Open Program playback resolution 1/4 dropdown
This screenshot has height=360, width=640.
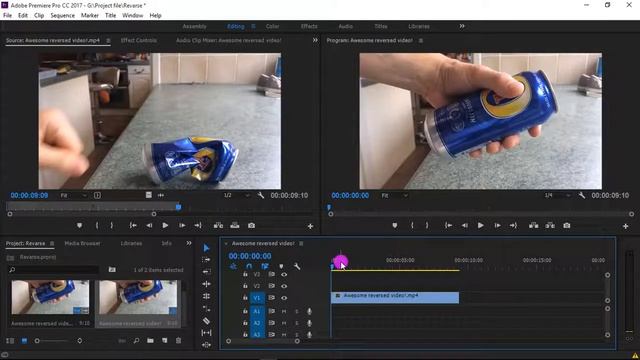pyautogui.click(x=558, y=196)
